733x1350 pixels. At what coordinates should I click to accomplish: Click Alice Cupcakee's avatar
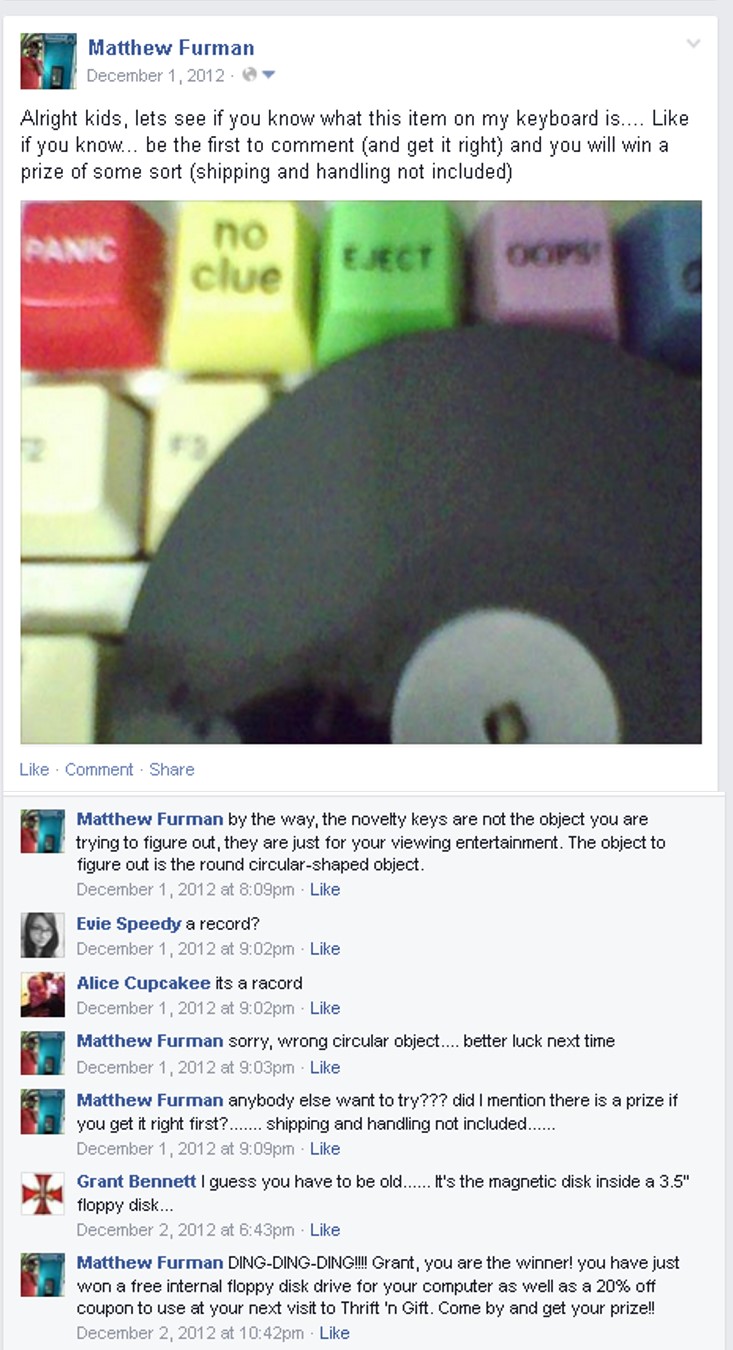click(43, 994)
